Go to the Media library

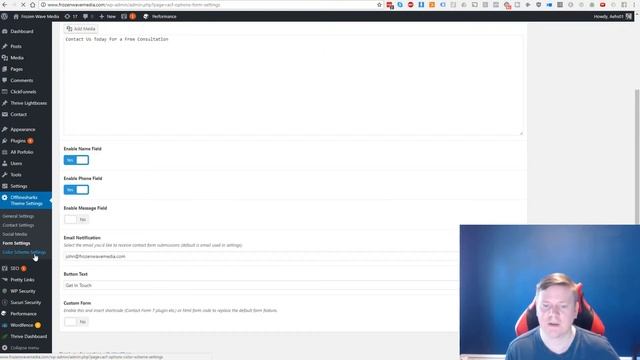tap(17, 58)
